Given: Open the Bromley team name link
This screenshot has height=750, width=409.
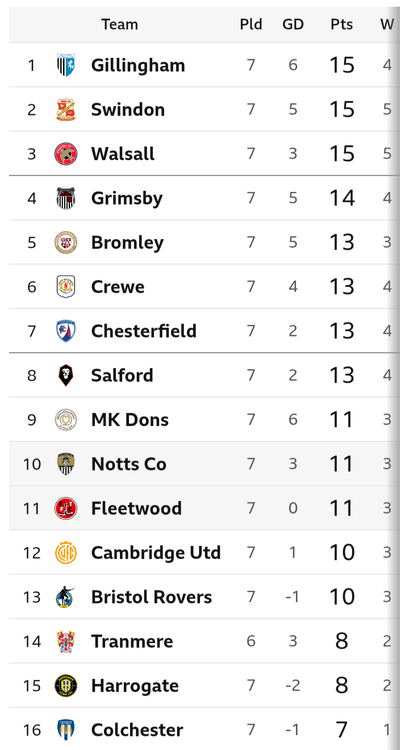Looking at the screenshot, I should (x=127, y=243).
